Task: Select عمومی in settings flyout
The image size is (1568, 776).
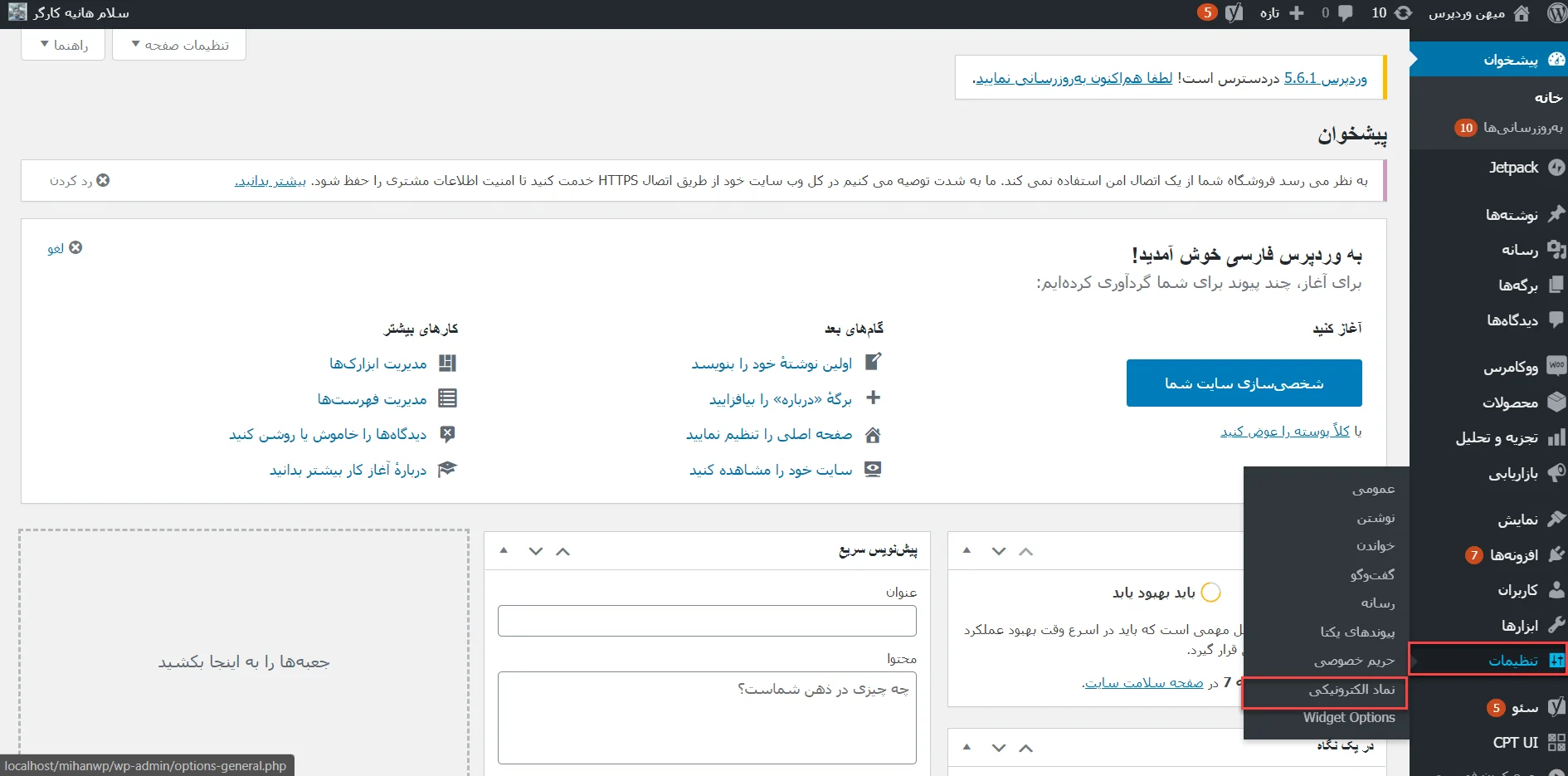Action: coord(1373,489)
